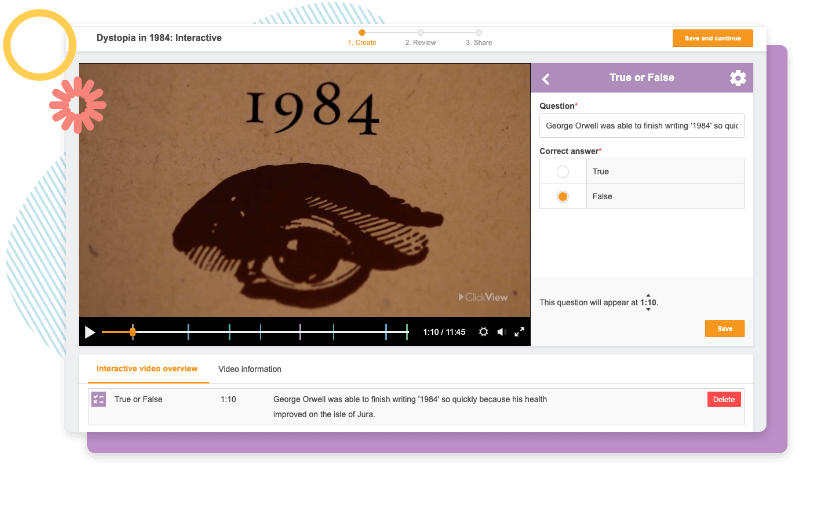Click the 'Dystopia in 1984: Interactive' title
The image size is (834, 513).
pos(159,38)
